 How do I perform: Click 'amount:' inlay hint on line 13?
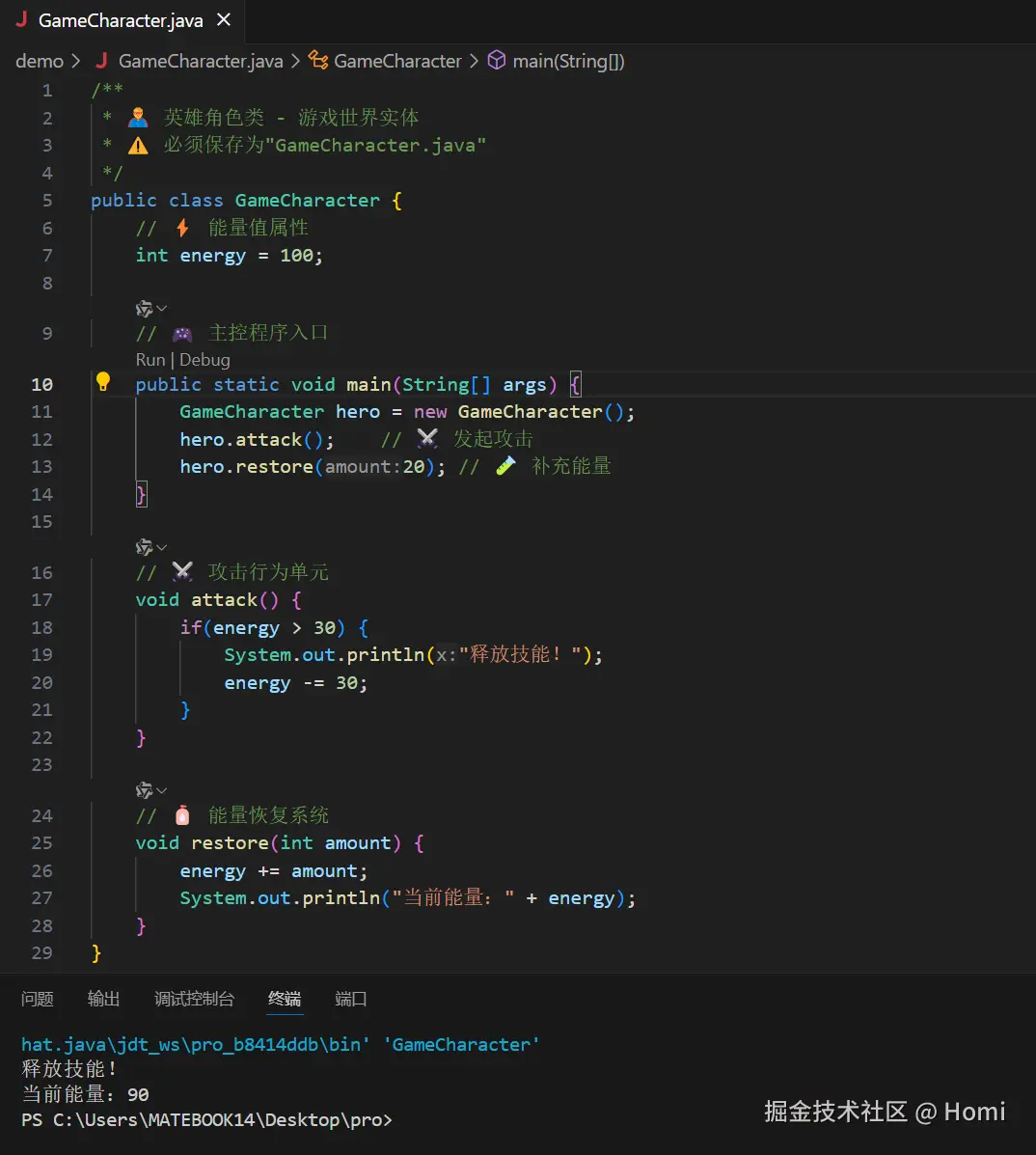tap(364, 467)
